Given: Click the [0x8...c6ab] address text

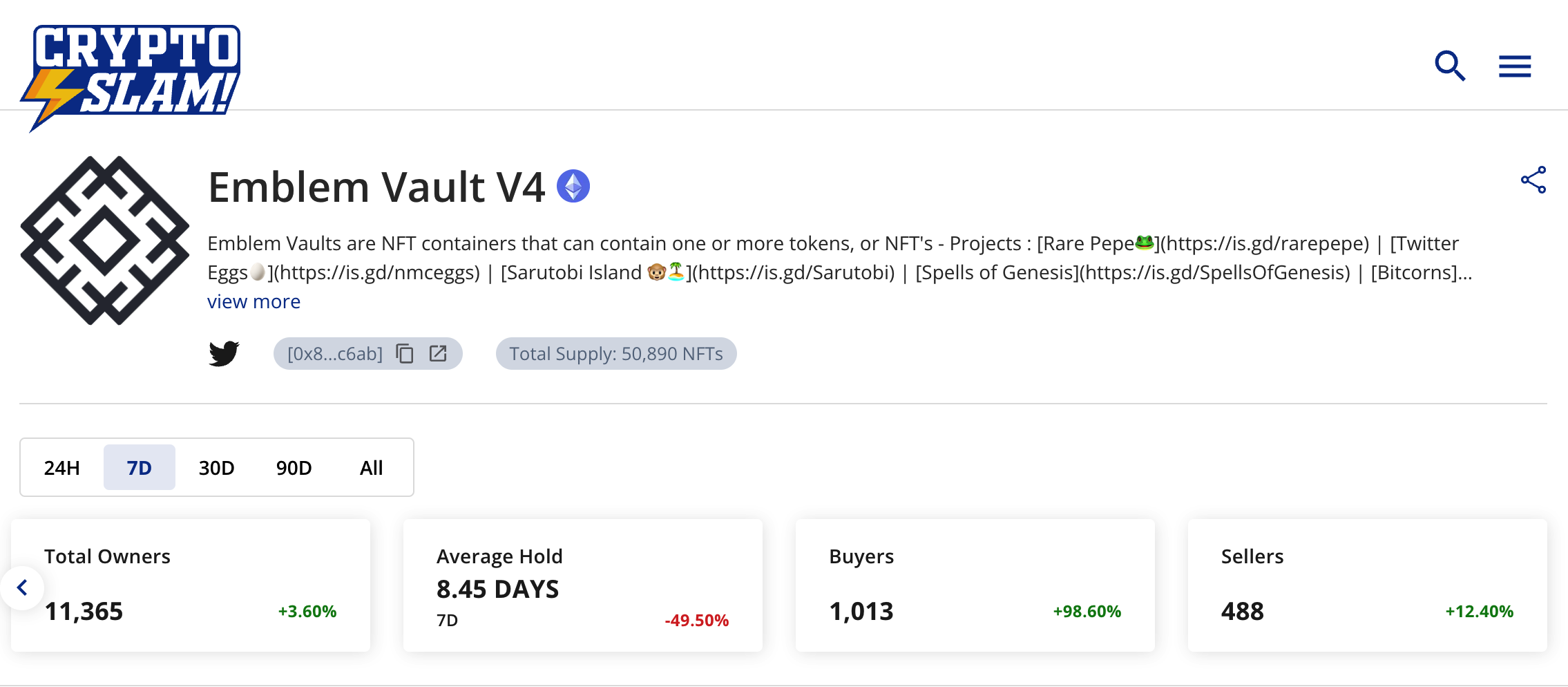Looking at the screenshot, I should 334,354.
